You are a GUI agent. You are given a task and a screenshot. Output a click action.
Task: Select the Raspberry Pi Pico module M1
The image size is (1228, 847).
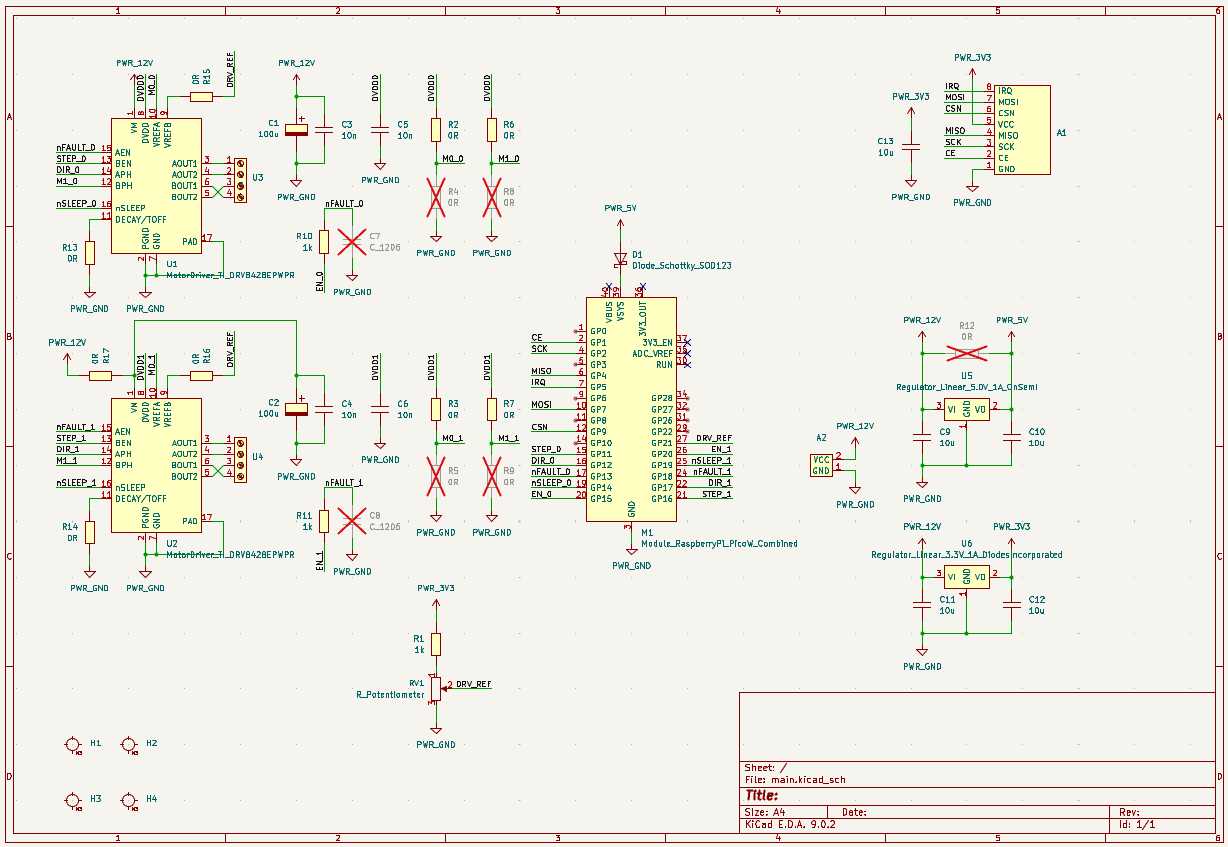(x=631, y=410)
